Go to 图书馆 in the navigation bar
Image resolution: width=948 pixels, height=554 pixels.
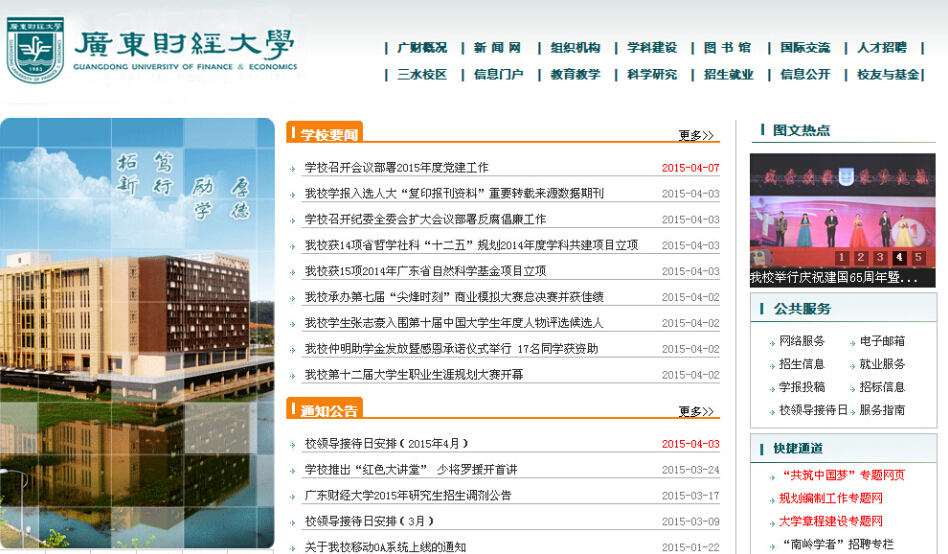[x=727, y=47]
